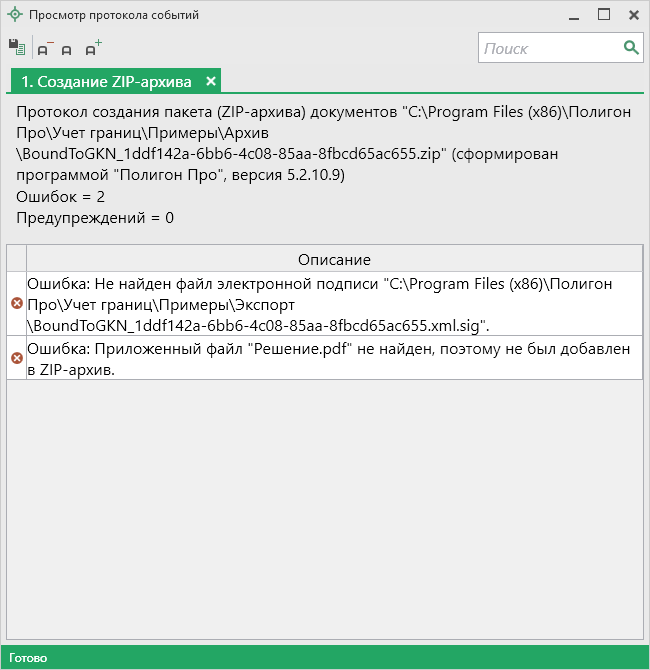Maximize the event protocol window
Viewport: 650px width, 670px height.
coord(603,15)
